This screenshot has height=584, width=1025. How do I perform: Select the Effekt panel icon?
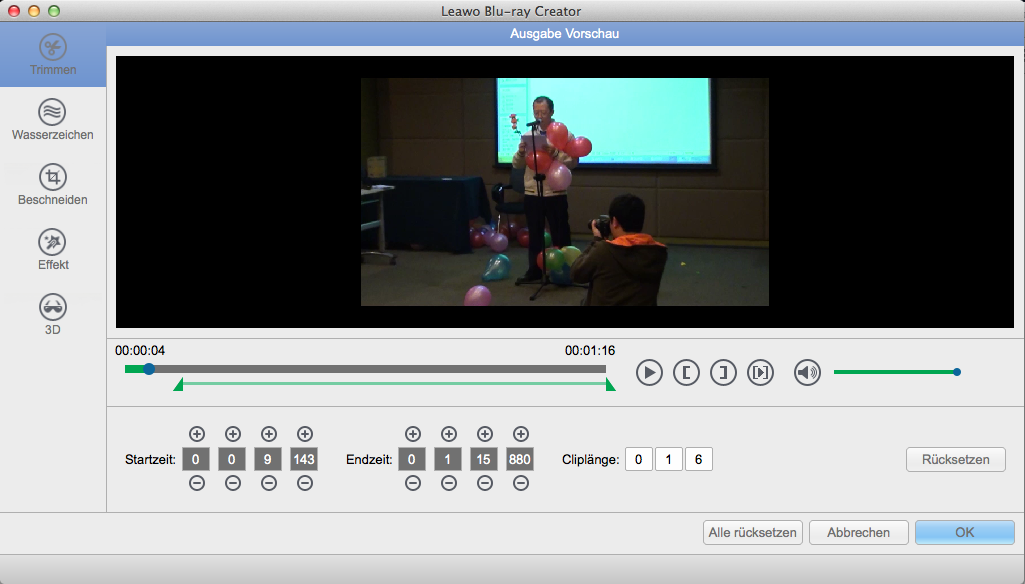[x=53, y=243]
